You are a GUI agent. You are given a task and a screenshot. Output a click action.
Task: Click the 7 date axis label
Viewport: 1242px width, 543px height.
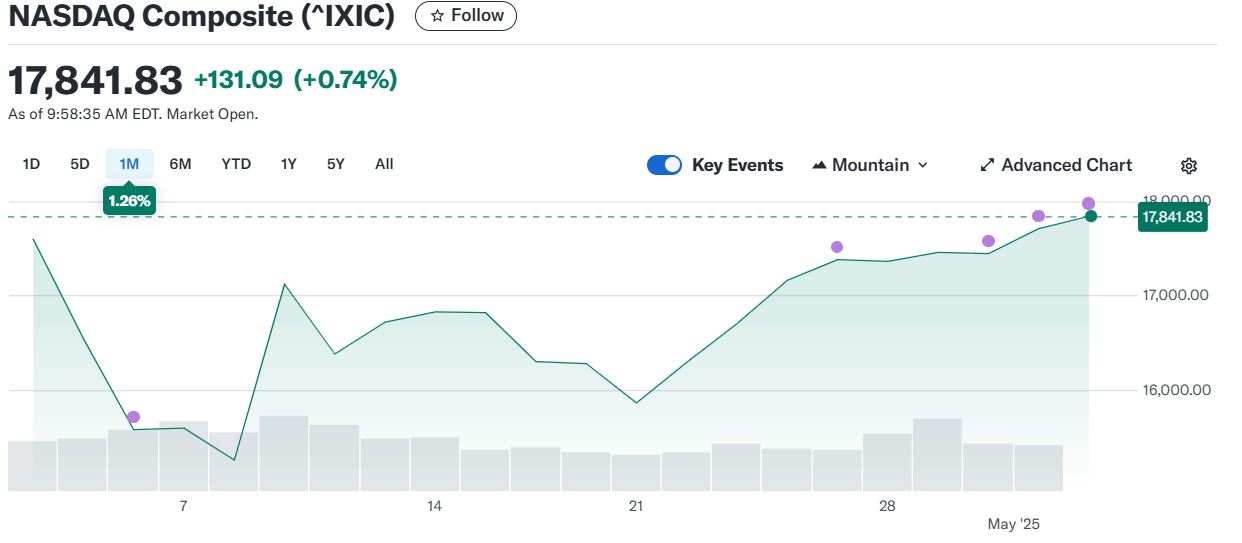(x=183, y=506)
